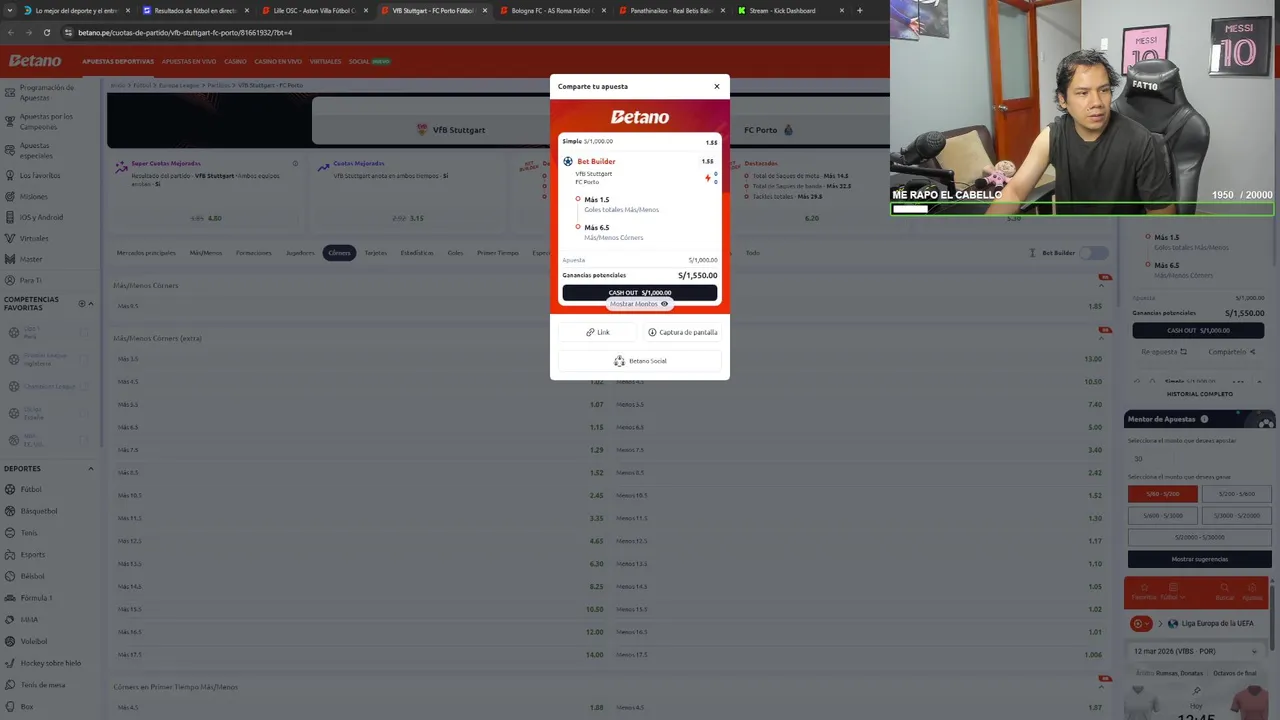This screenshot has width=1280, height=720.
Task: Reload the browser page
Action: (46, 32)
